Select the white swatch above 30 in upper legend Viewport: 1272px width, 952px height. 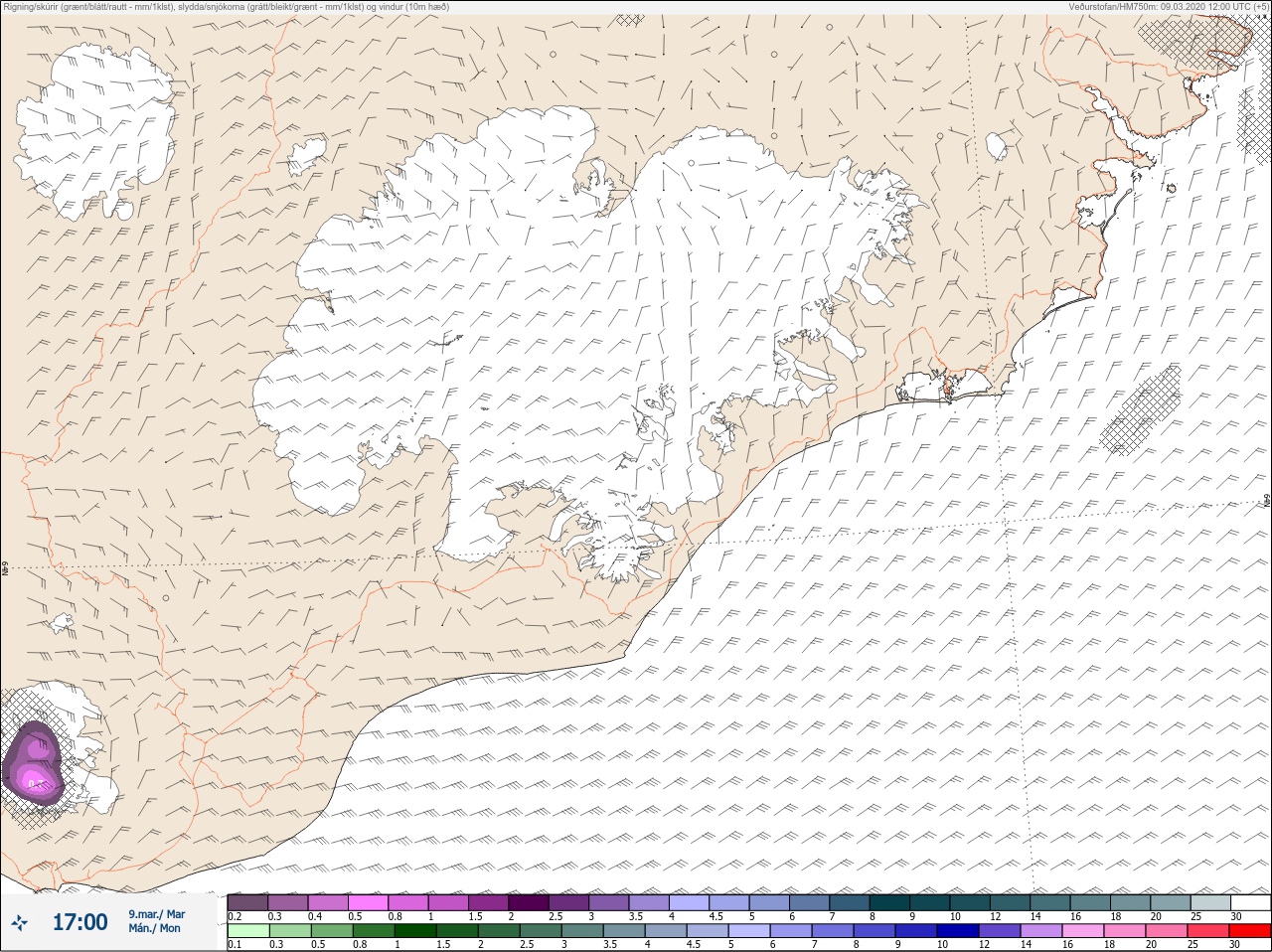[1250, 902]
